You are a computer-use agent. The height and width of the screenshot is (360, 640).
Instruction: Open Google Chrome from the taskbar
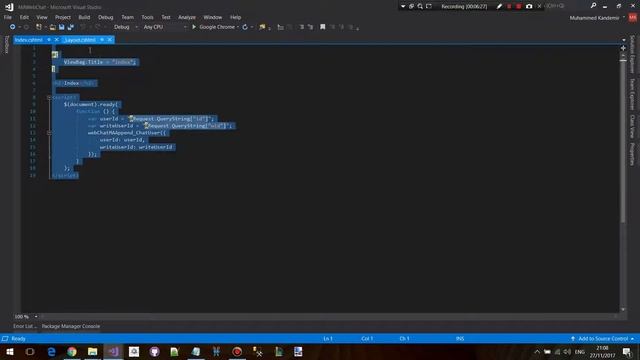coord(72,351)
